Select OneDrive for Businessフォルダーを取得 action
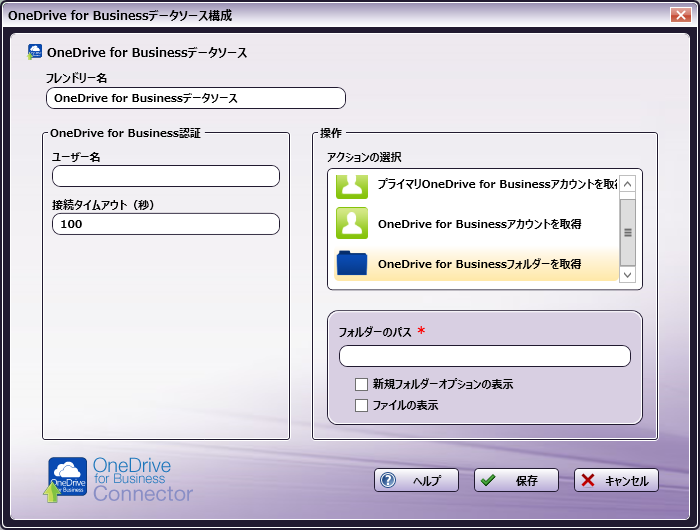The height and width of the screenshot is (530, 700). click(476, 264)
